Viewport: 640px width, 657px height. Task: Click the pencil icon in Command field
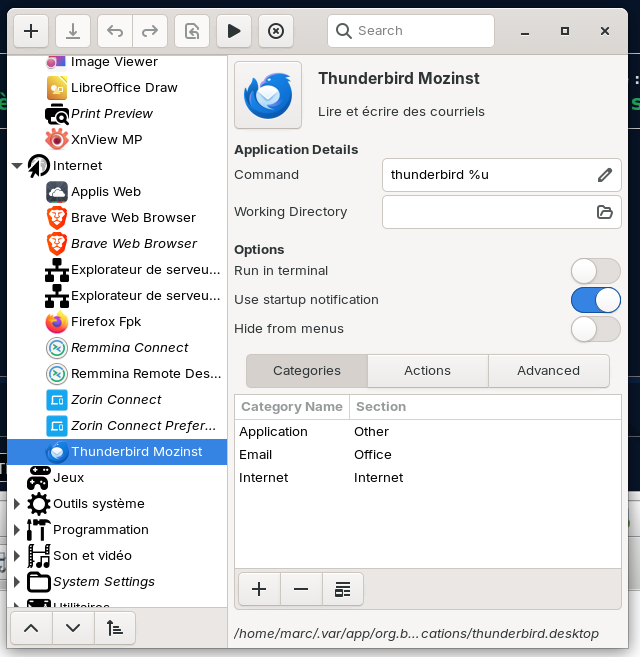click(604, 175)
